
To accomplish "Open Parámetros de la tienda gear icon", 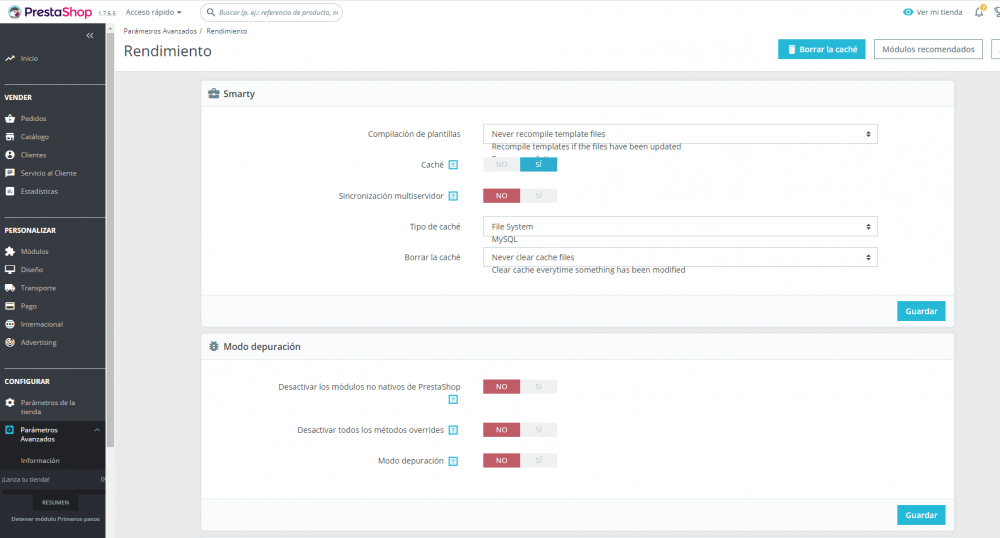I will (x=10, y=403).
